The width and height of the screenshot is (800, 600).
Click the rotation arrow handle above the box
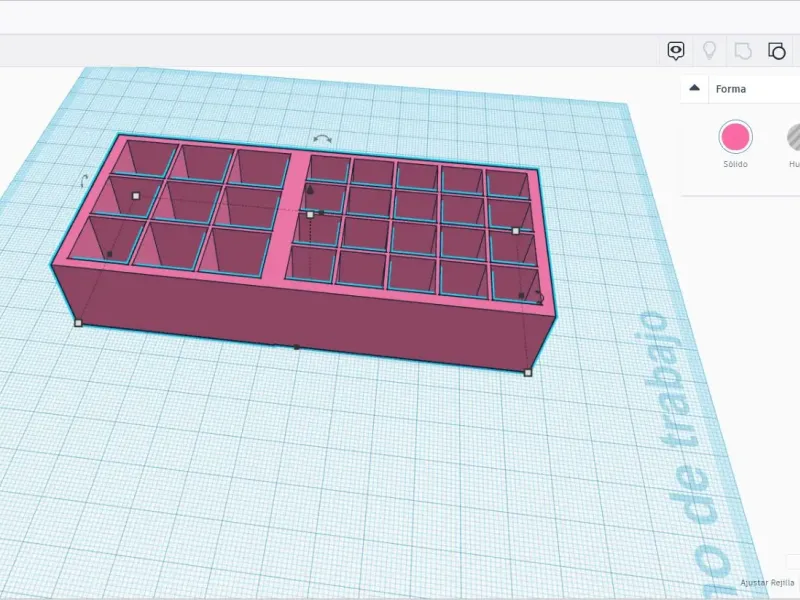(322, 139)
